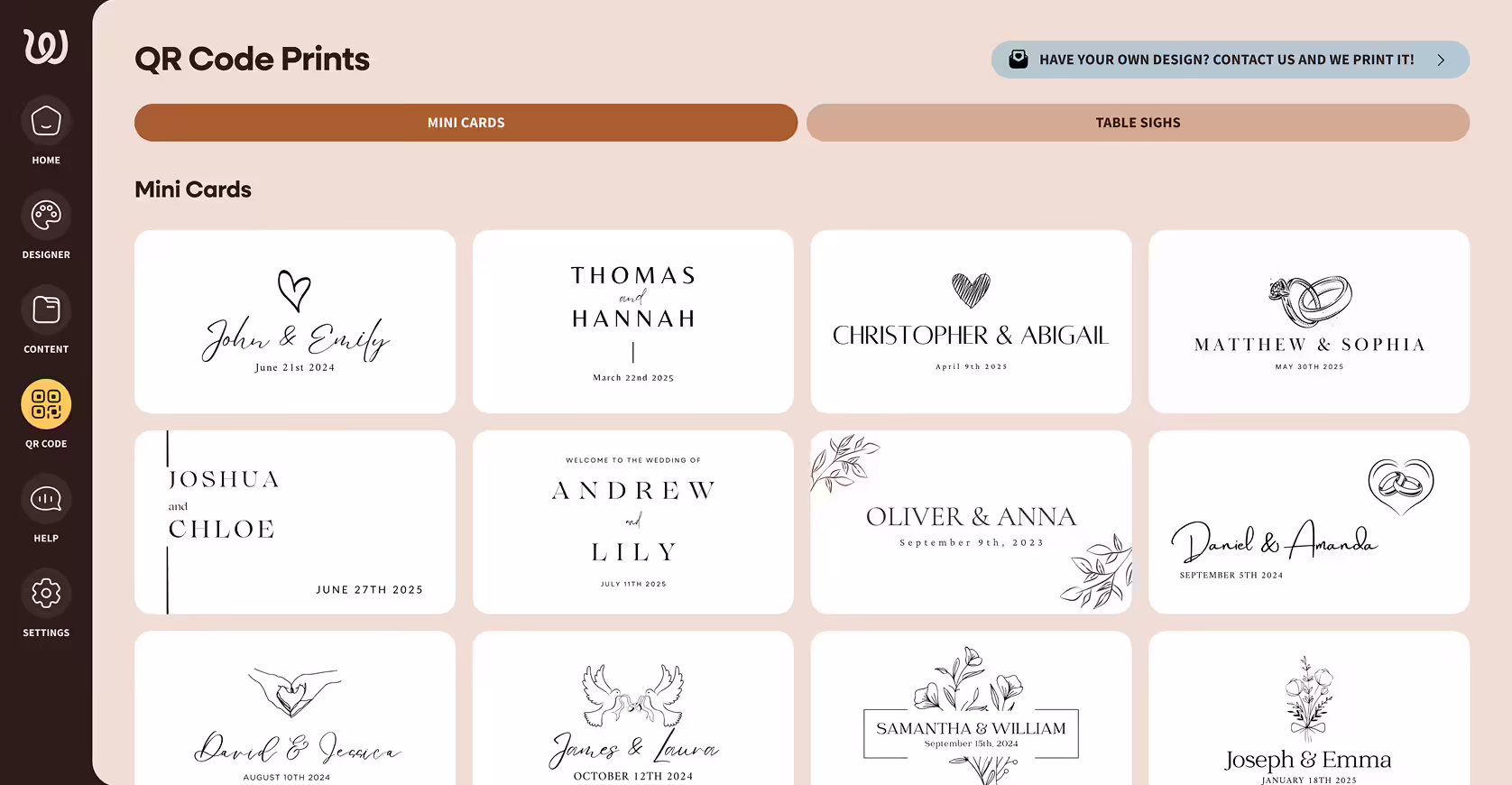1512x785 pixels.
Task: Open the Help chat icon
Action: click(x=46, y=499)
